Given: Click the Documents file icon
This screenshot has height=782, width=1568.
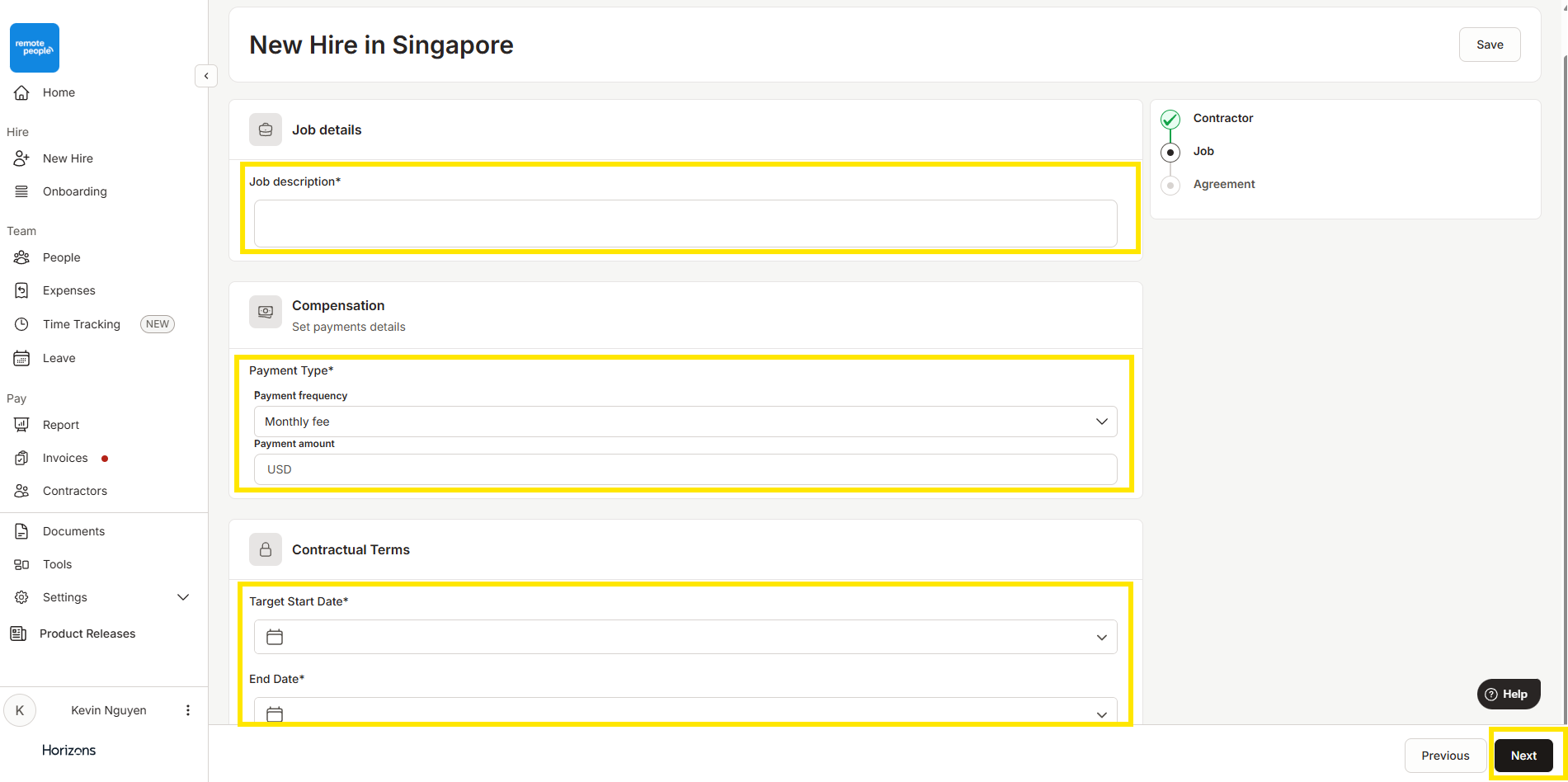Looking at the screenshot, I should pos(22,531).
